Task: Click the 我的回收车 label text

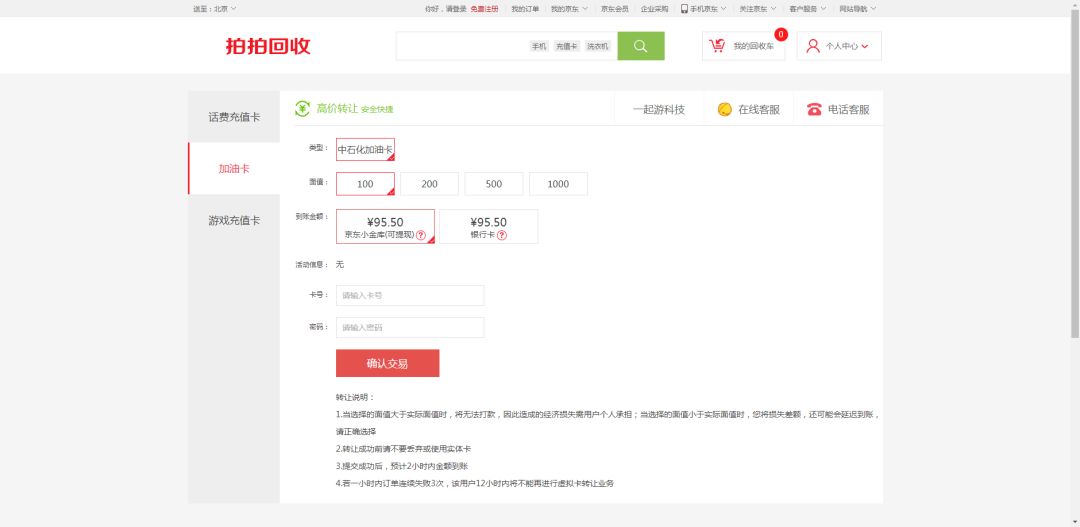Action: 754,46
